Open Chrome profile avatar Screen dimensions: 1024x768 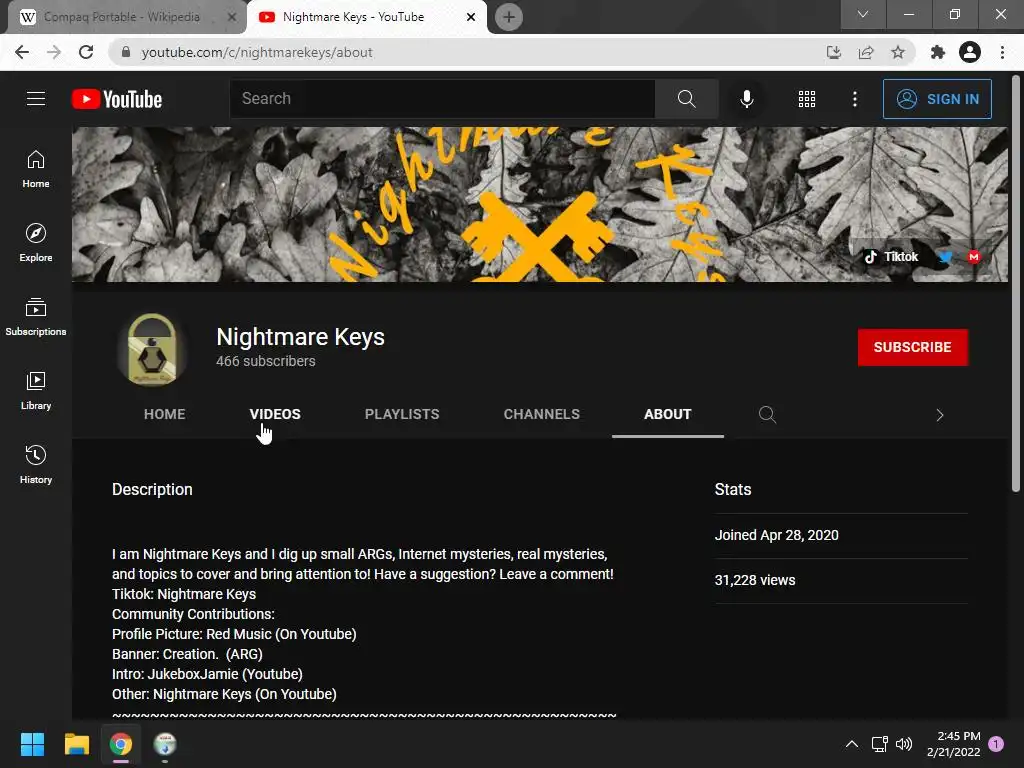(x=970, y=52)
